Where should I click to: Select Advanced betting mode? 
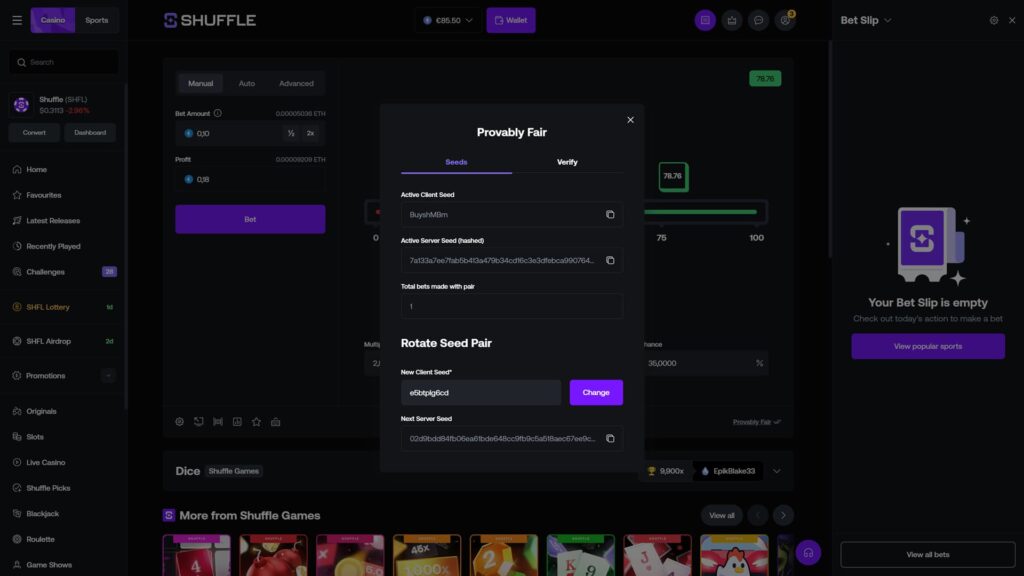point(296,84)
